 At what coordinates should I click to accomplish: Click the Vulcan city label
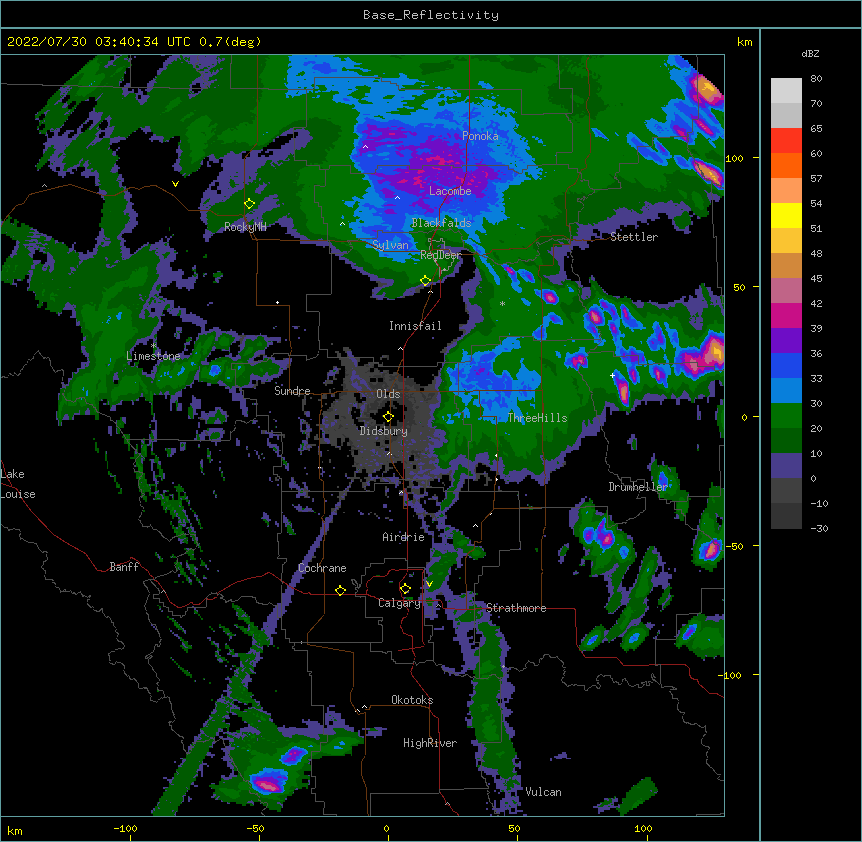pyautogui.click(x=543, y=792)
